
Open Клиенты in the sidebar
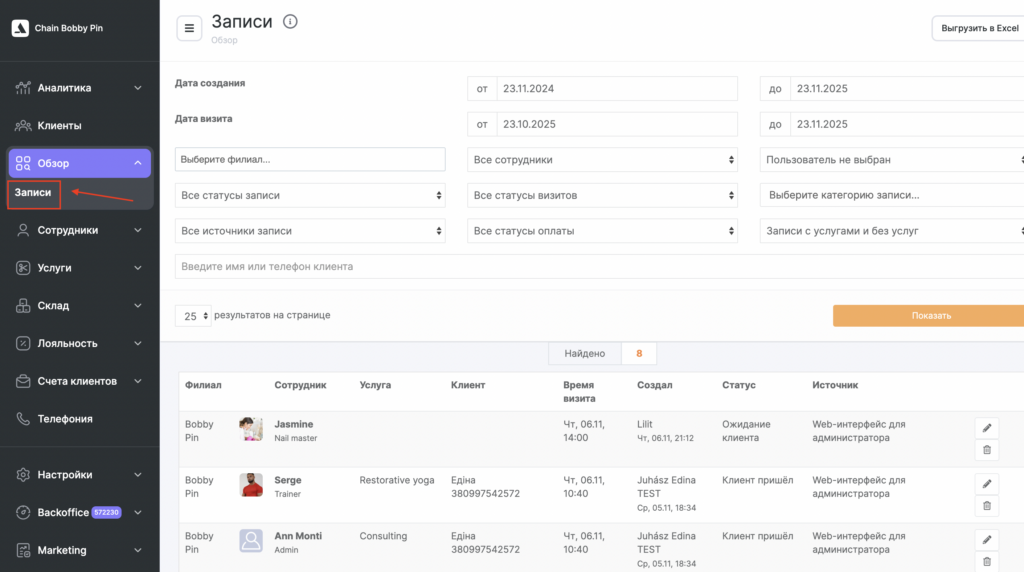coord(60,126)
